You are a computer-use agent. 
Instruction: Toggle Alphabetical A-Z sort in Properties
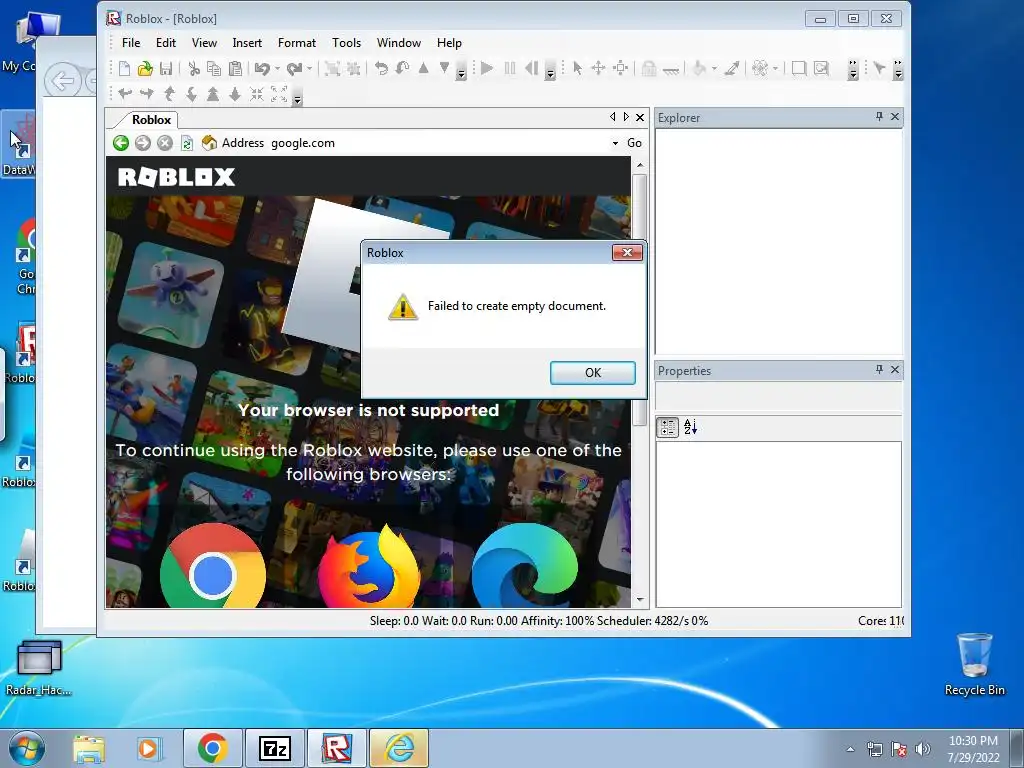(690, 427)
